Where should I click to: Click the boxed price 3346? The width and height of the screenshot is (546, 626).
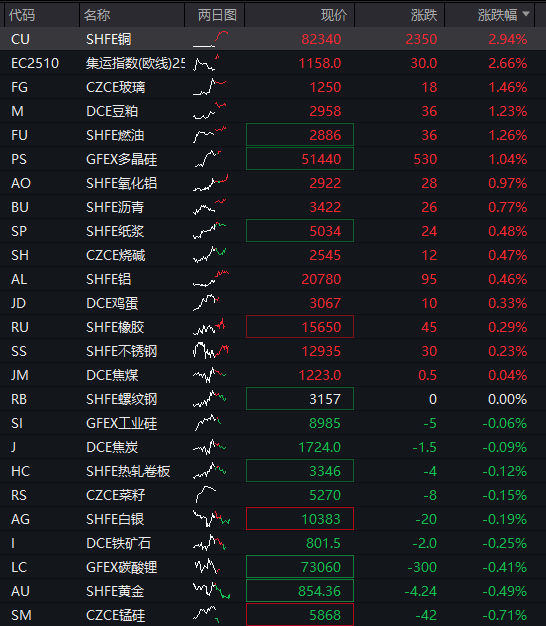click(x=300, y=471)
